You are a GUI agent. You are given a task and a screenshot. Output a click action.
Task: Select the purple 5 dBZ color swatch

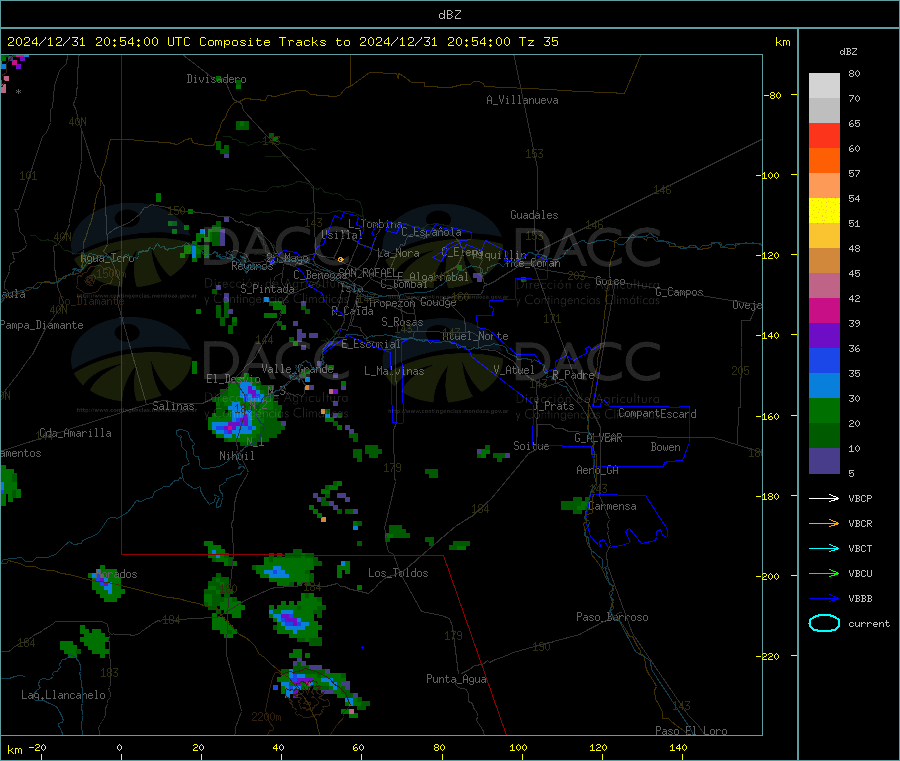click(824, 461)
